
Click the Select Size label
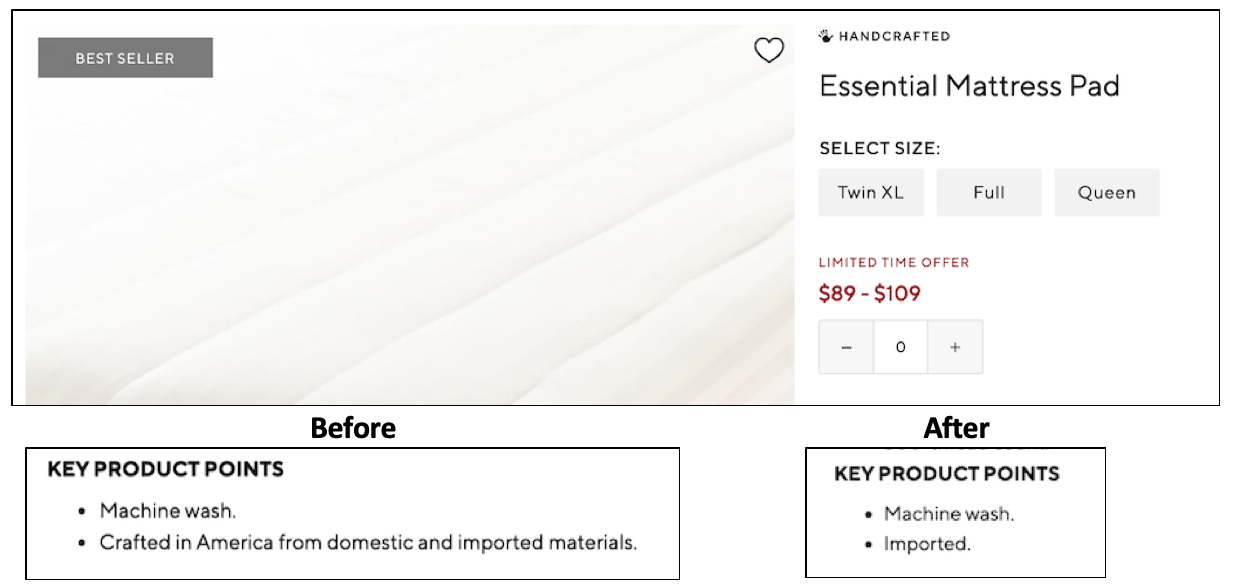click(880, 149)
